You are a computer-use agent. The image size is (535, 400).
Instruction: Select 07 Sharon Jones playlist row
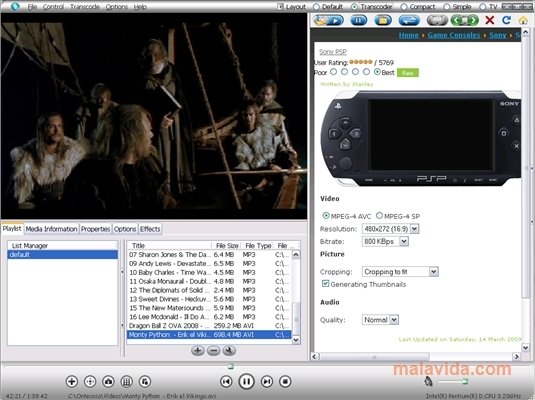click(x=209, y=255)
